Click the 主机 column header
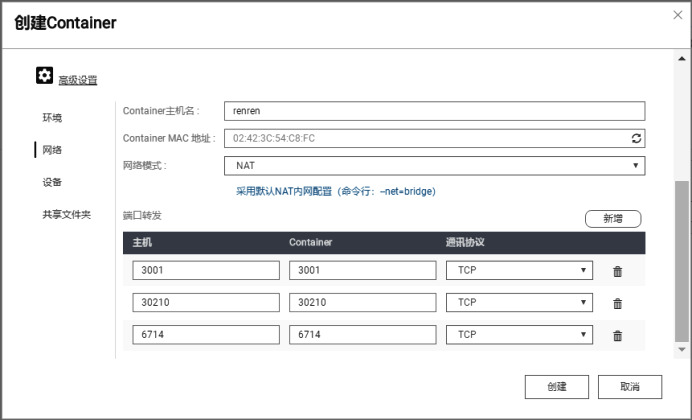Image resolution: width=692 pixels, height=420 pixels. [142, 242]
